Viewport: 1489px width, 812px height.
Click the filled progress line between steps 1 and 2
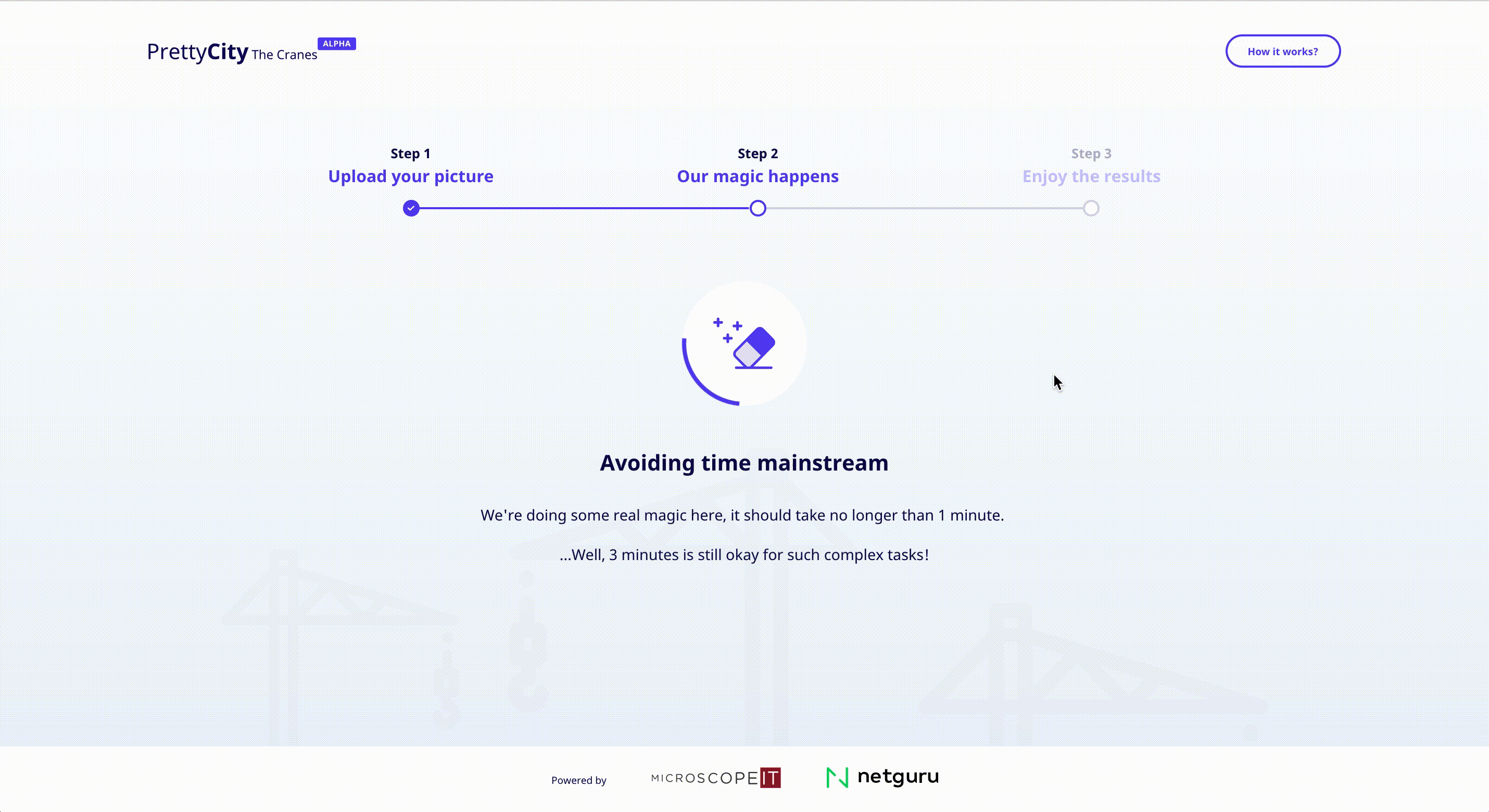coord(584,208)
